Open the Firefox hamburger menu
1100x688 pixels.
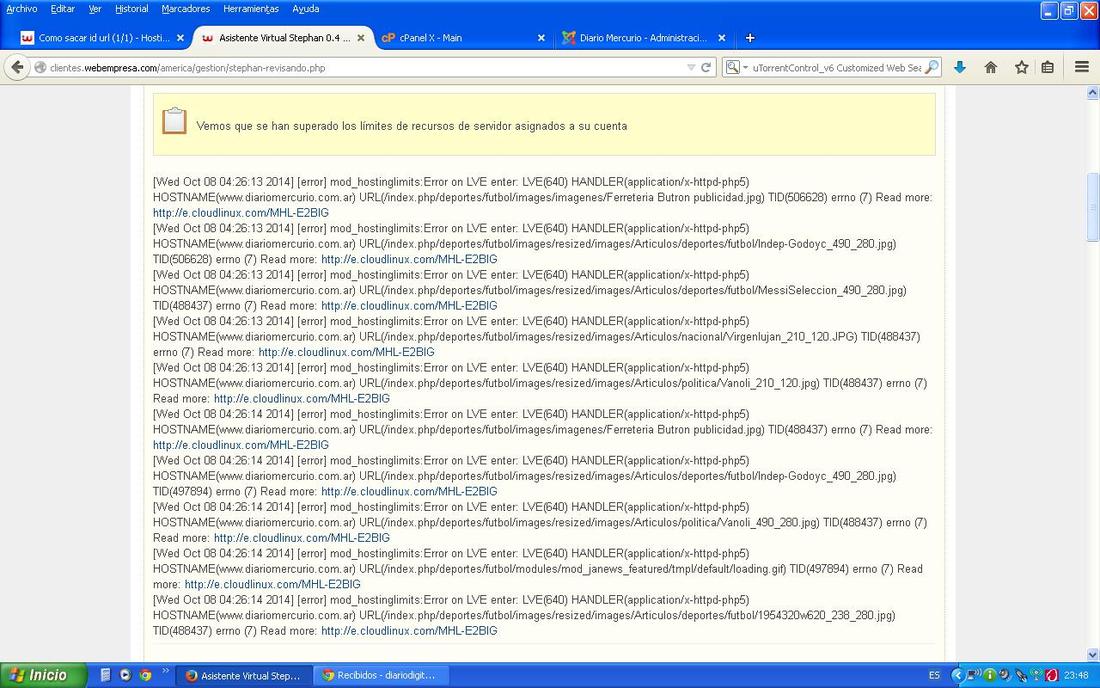(1082, 67)
